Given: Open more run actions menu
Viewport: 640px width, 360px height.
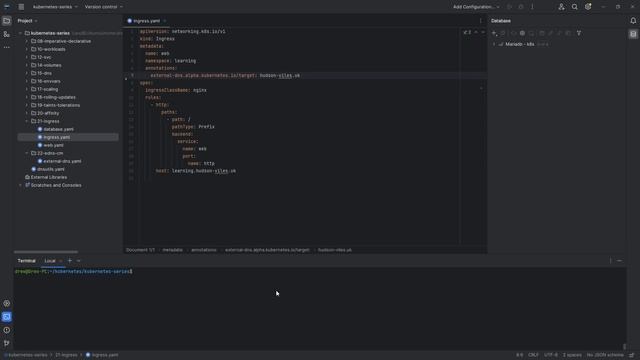Looking at the screenshot, I should (x=532, y=7).
